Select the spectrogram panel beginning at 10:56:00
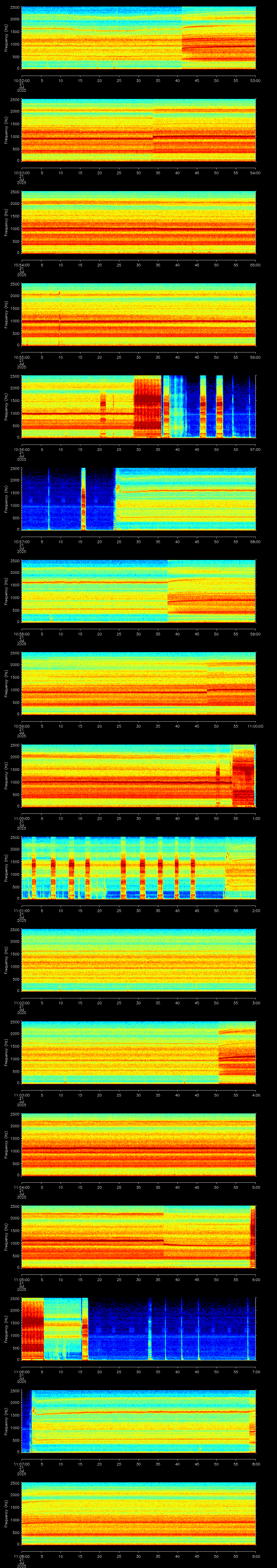This screenshot has width=277, height=1568. [x=138, y=407]
